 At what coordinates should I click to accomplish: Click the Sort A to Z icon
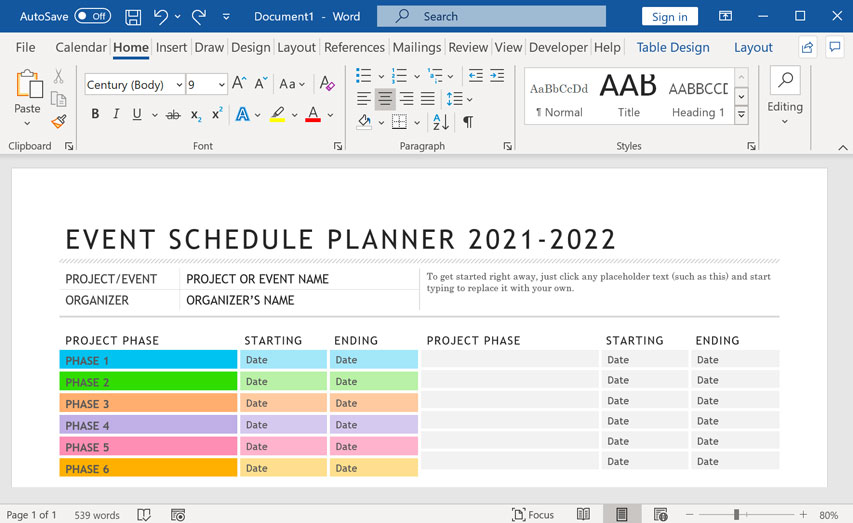tap(441, 122)
